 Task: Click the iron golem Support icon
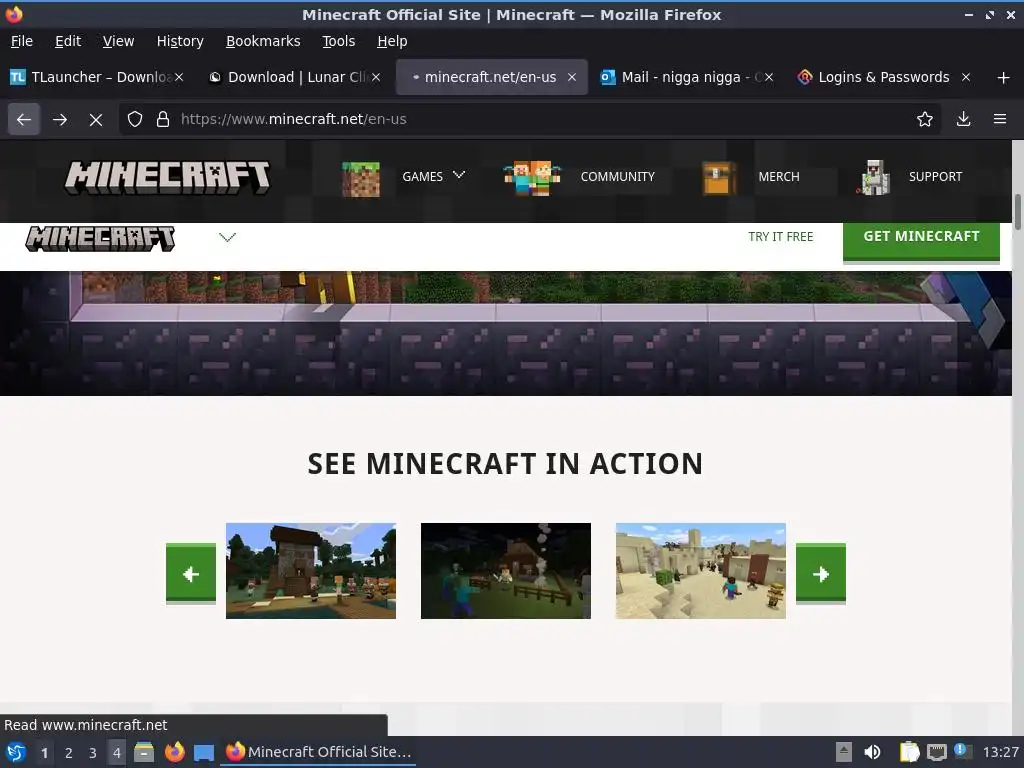[x=873, y=178]
